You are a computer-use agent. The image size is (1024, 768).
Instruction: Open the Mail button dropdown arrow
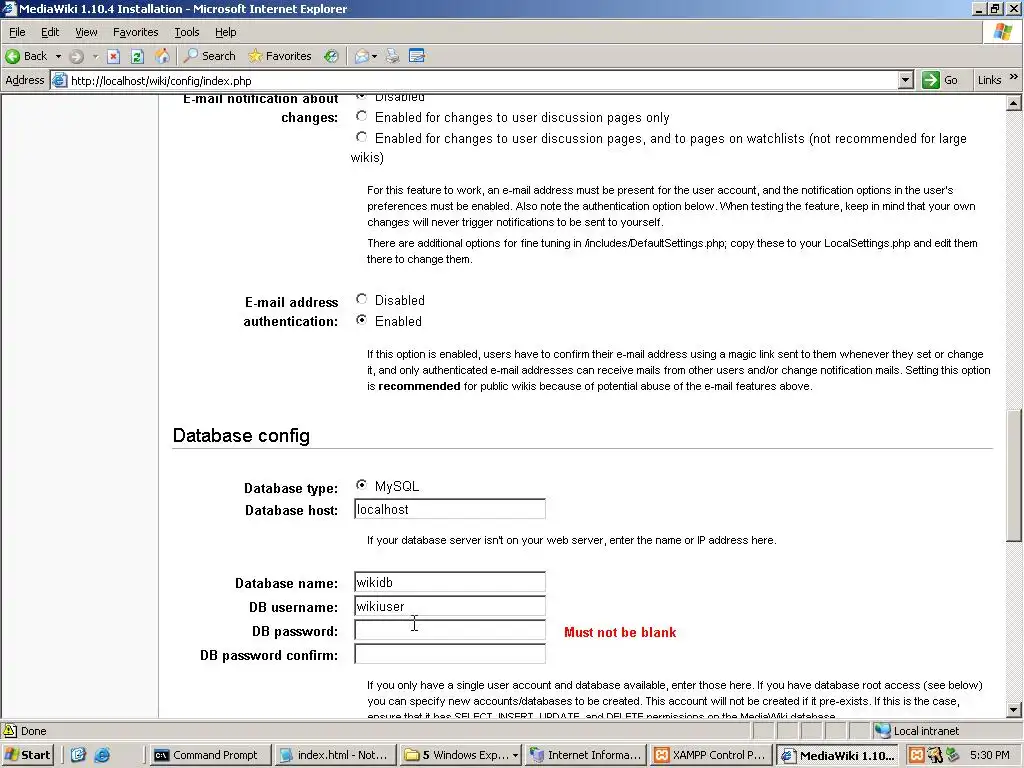click(x=374, y=57)
